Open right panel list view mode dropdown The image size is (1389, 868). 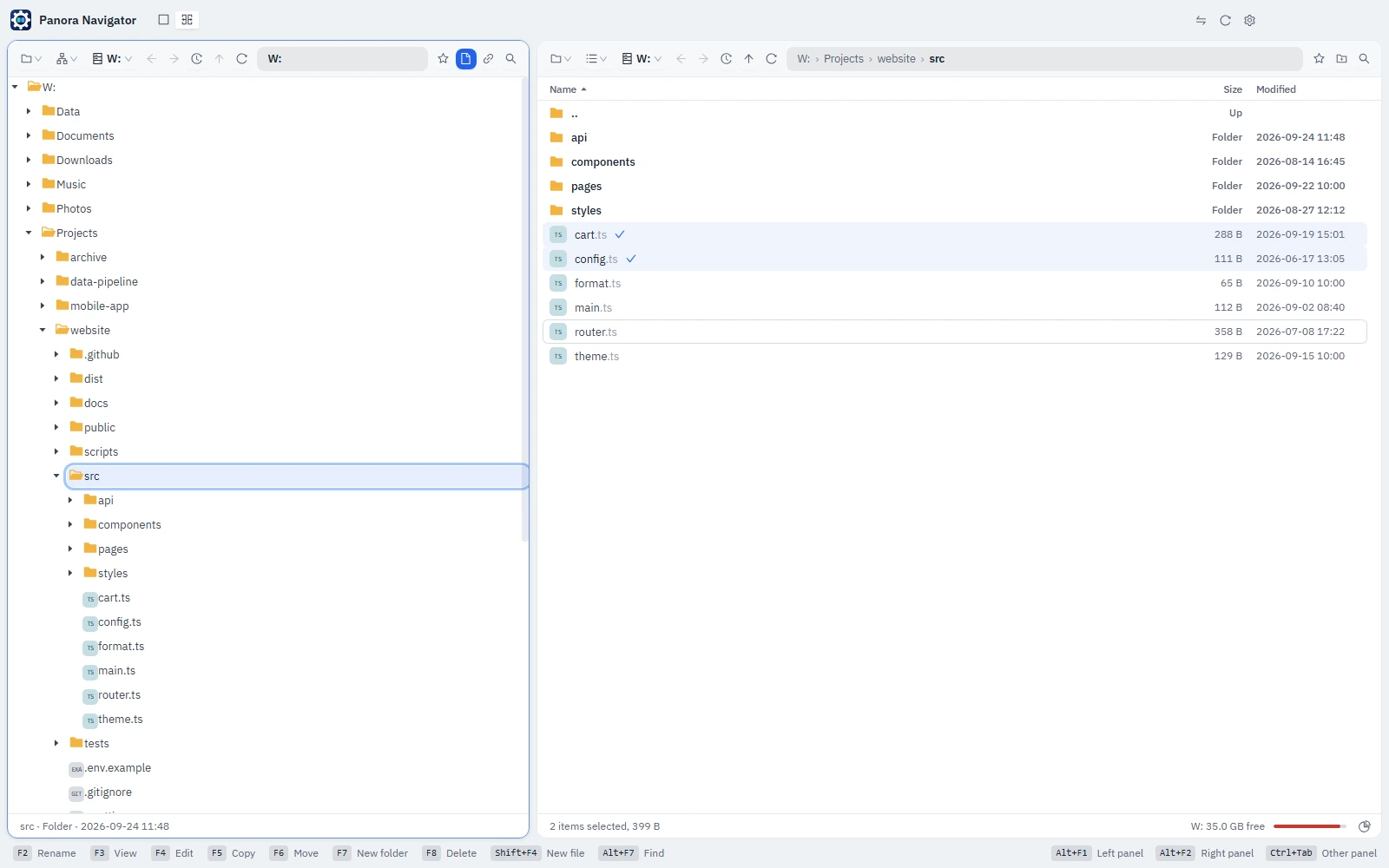[x=596, y=59]
